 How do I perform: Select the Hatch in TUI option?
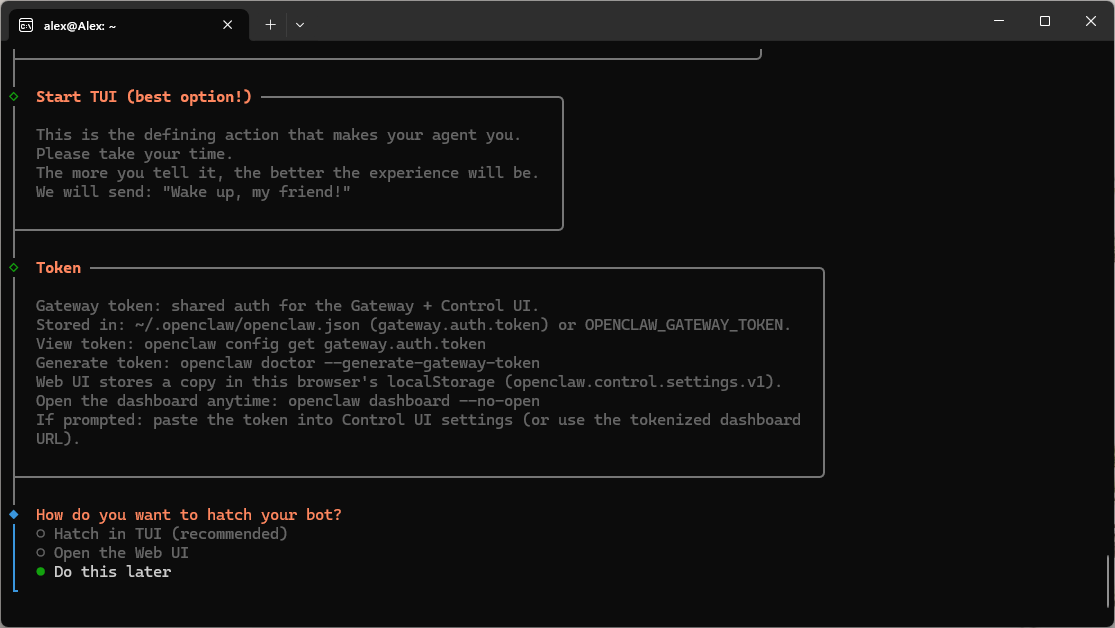[x=170, y=534]
